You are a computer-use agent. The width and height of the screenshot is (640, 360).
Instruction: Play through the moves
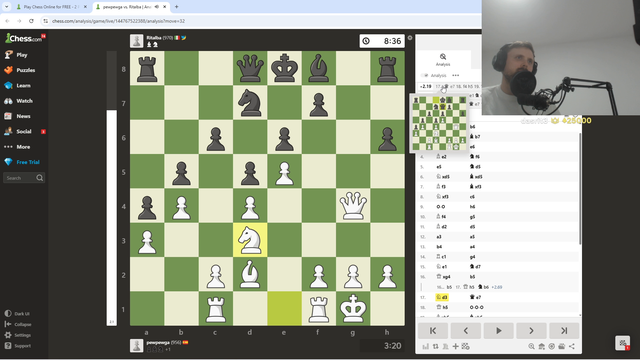click(x=498, y=331)
